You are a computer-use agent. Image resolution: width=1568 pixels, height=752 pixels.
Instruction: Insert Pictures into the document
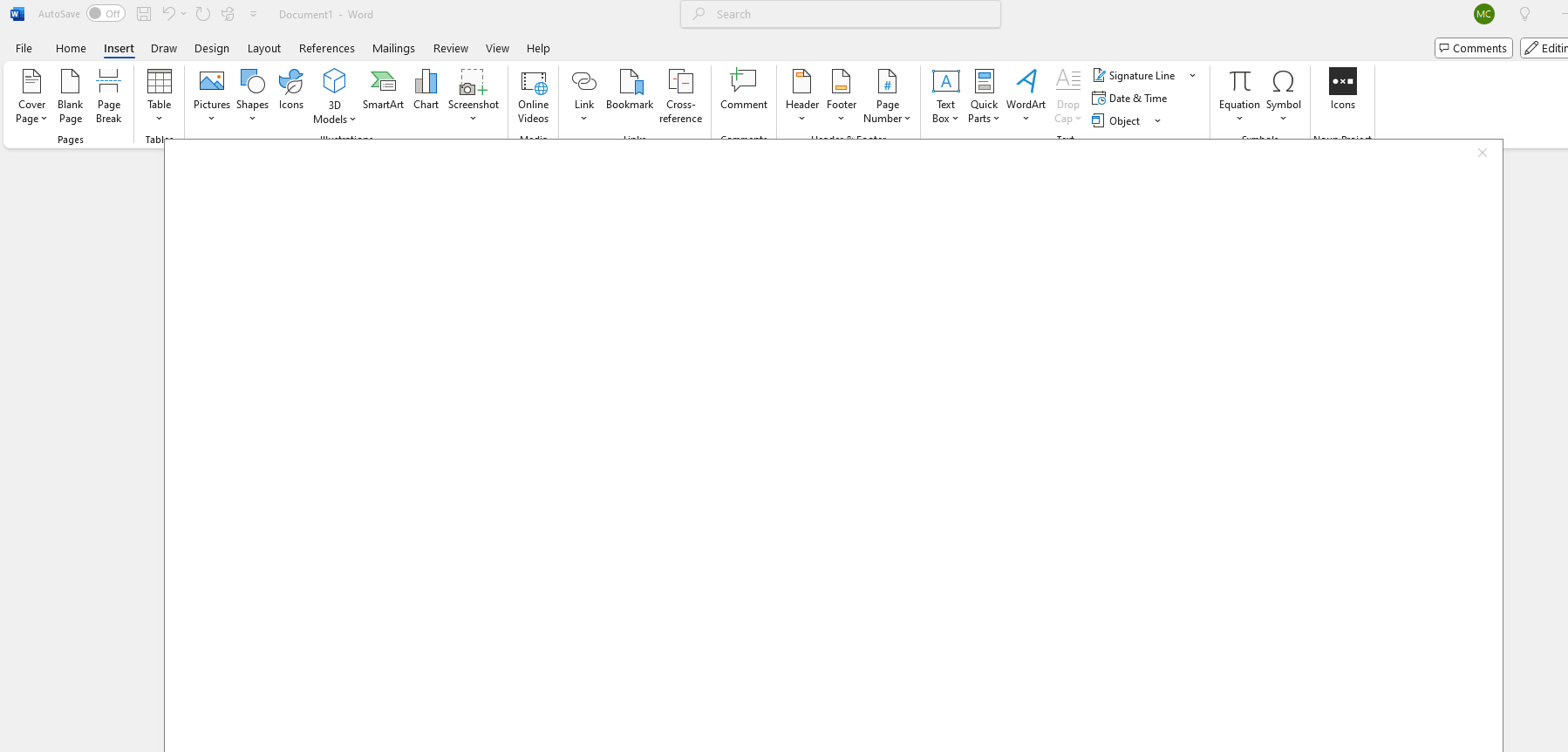tap(212, 96)
